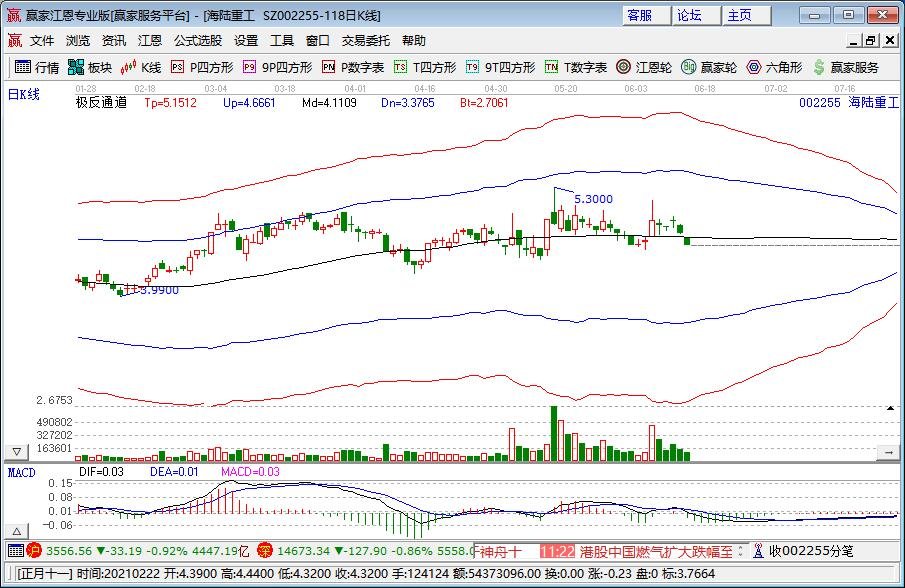Click the 极反通道 indicator name
Viewport: 905px width, 588px height.
coord(101,103)
